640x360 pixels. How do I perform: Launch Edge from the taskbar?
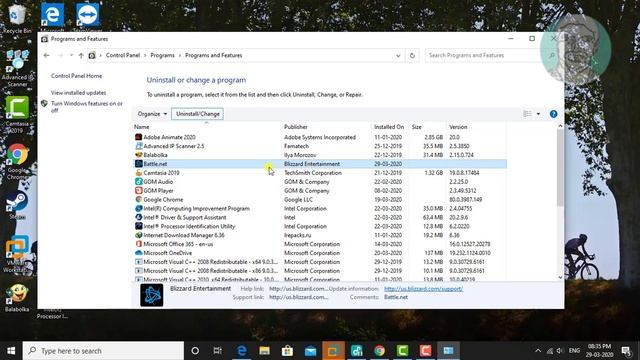tap(242, 351)
